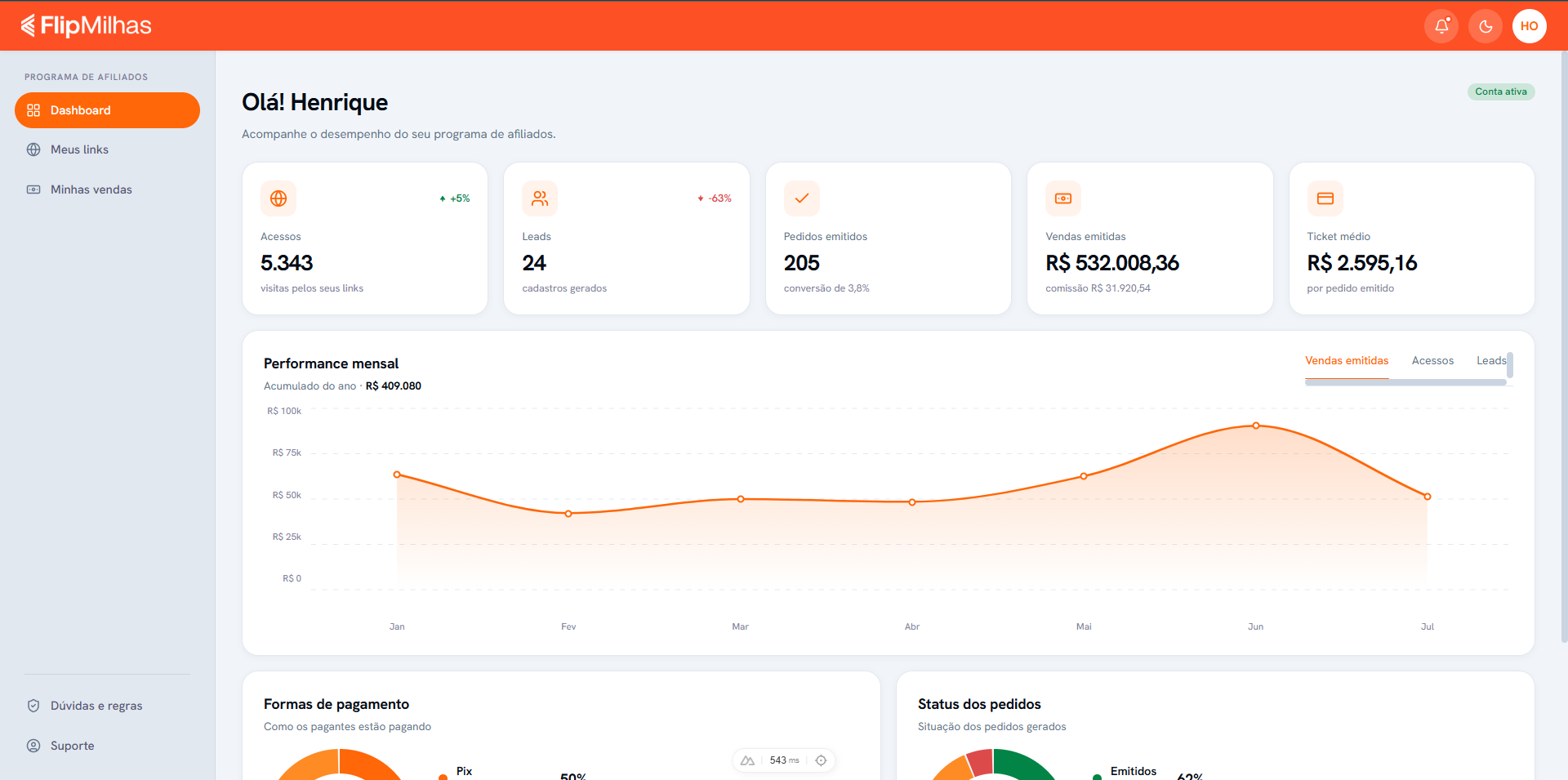Click the -63% indicator on Leads card
The width and height of the screenshot is (1568, 780).
715,198
